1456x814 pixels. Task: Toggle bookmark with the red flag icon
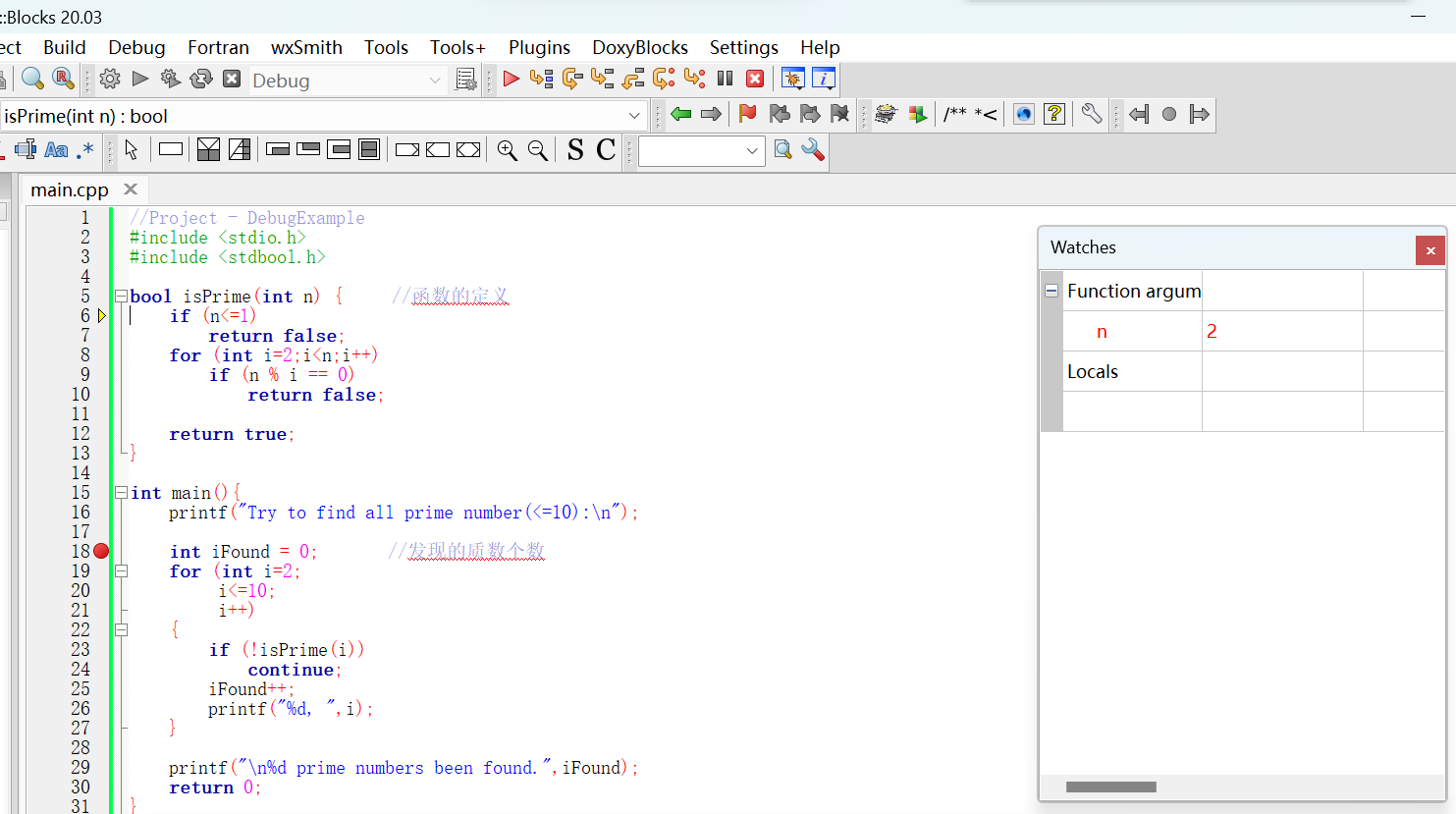click(748, 114)
